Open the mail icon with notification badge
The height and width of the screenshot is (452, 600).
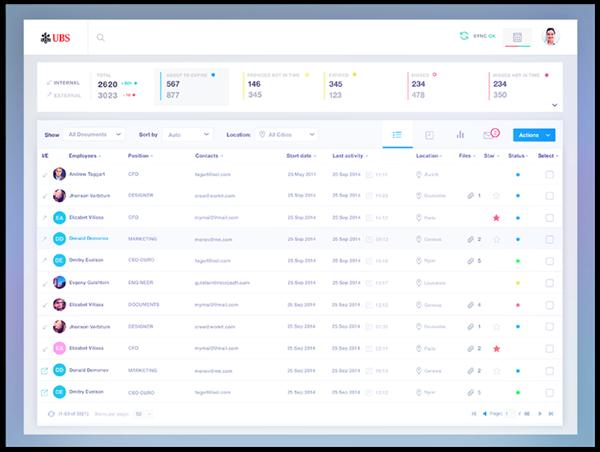click(x=488, y=134)
